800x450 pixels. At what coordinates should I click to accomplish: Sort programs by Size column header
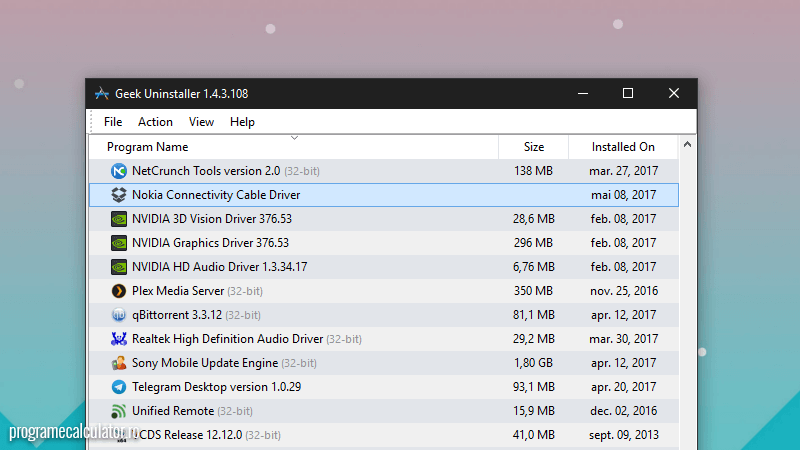coord(534,147)
